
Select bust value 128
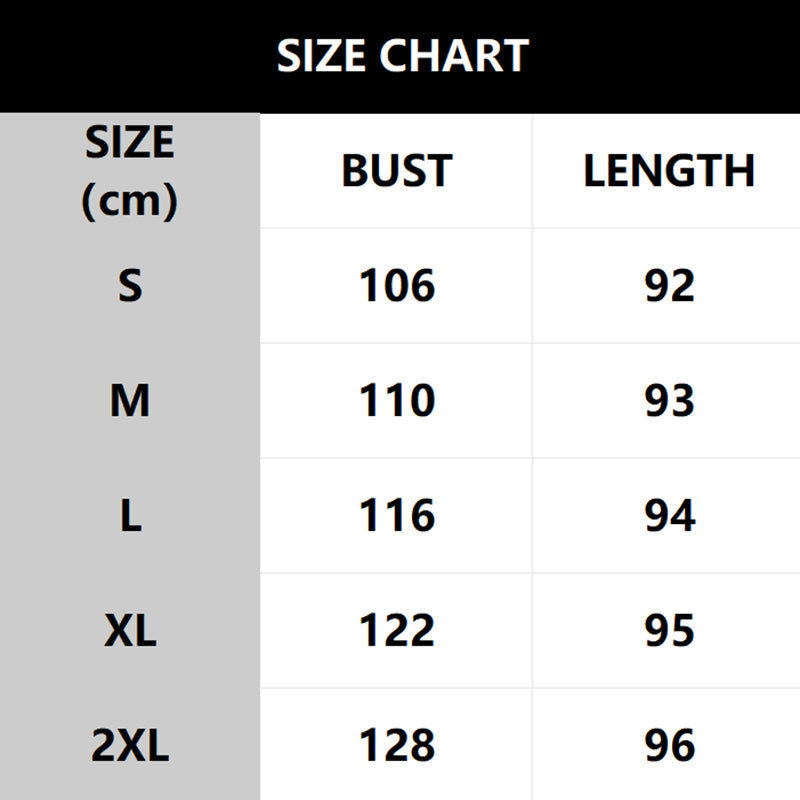tap(397, 746)
